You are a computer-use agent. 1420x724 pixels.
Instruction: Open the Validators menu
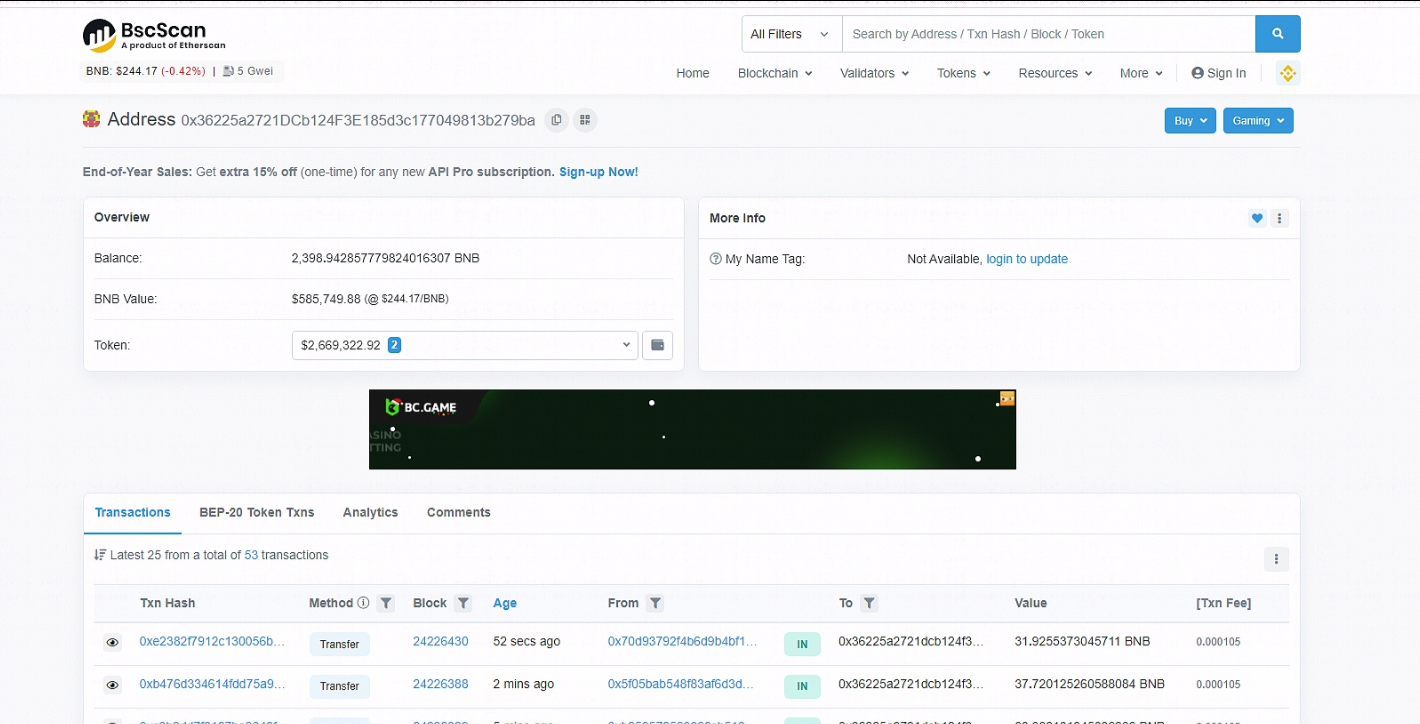(x=874, y=73)
